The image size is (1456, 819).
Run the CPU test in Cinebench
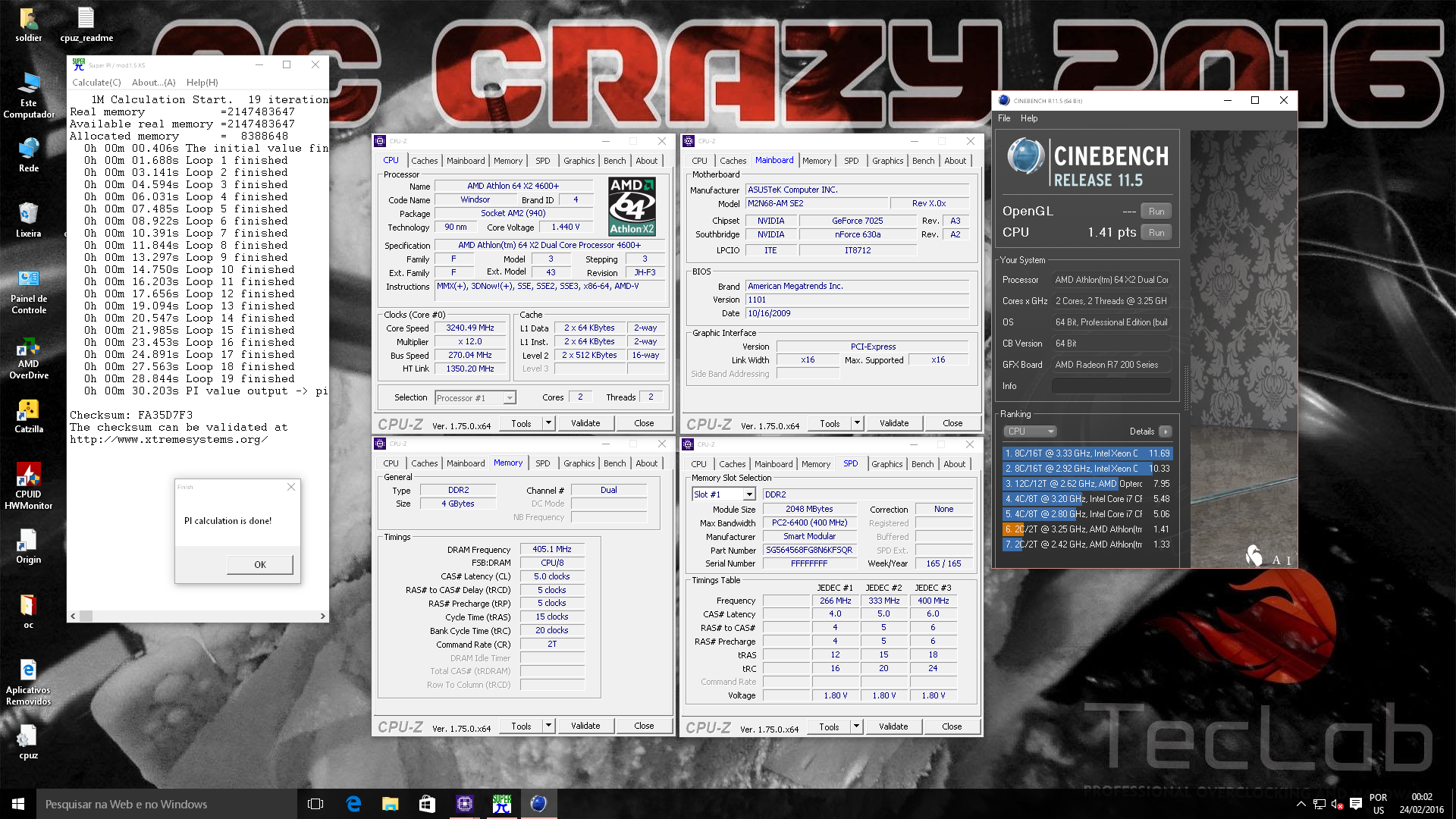(x=1156, y=233)
